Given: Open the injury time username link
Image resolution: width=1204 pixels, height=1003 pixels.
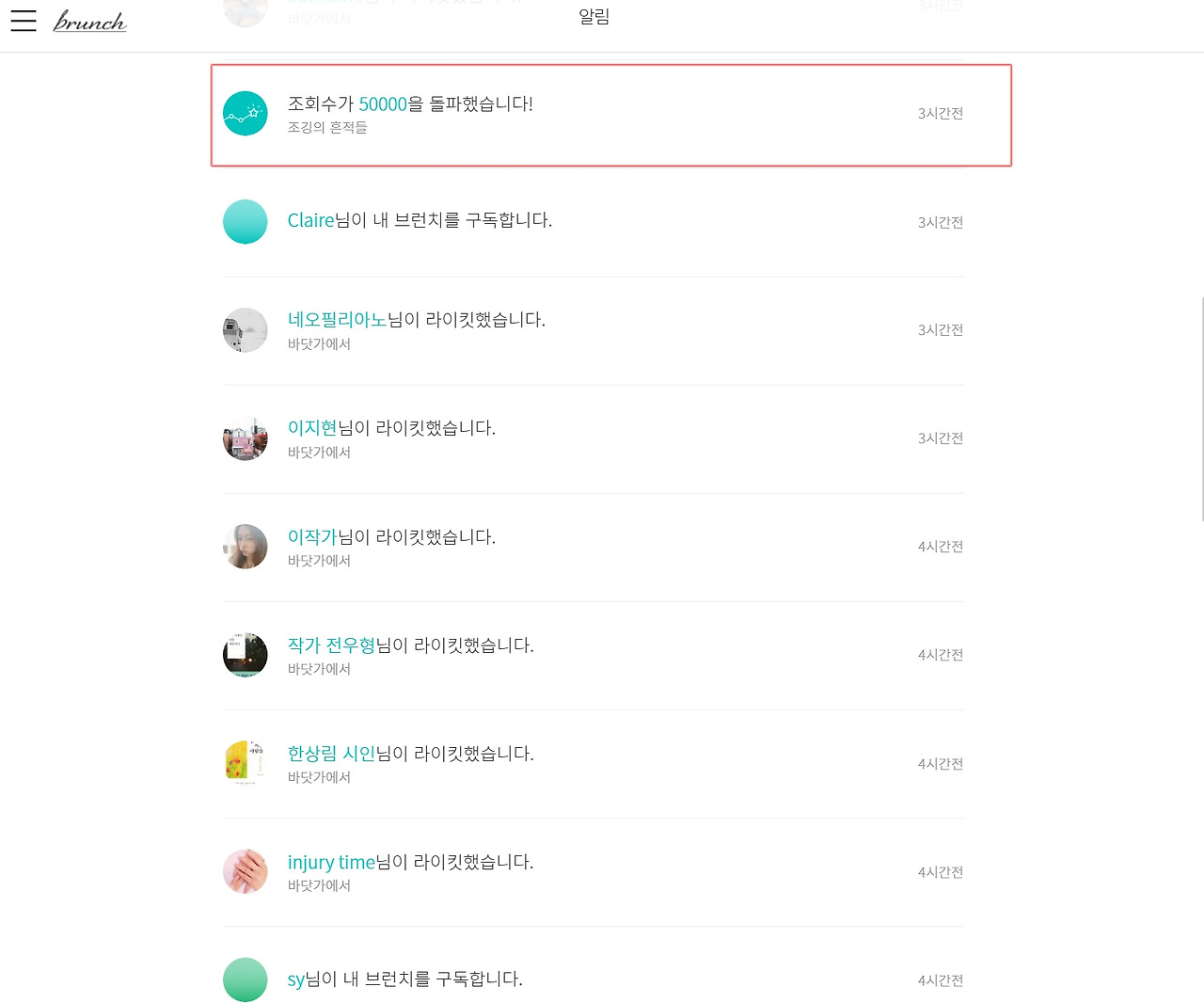Looking at the screenshot, I should (x=331, y=862).
